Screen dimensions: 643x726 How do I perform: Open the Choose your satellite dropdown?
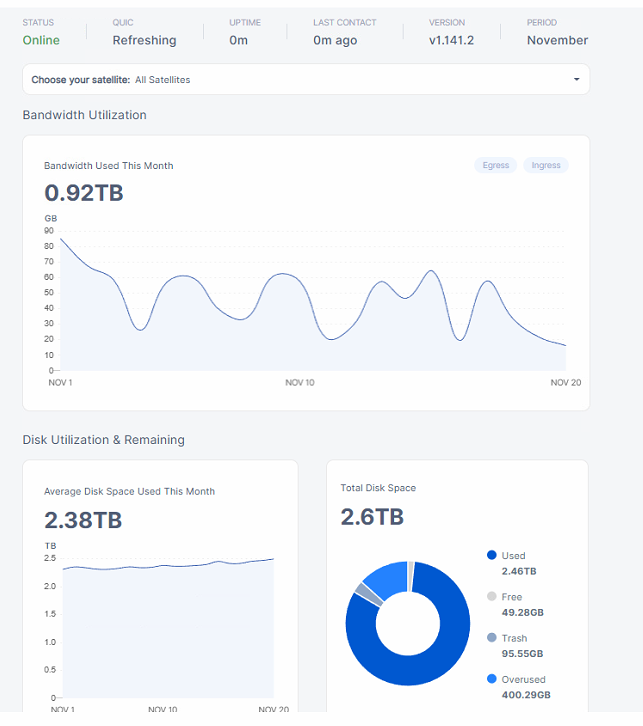click(306, 79)
